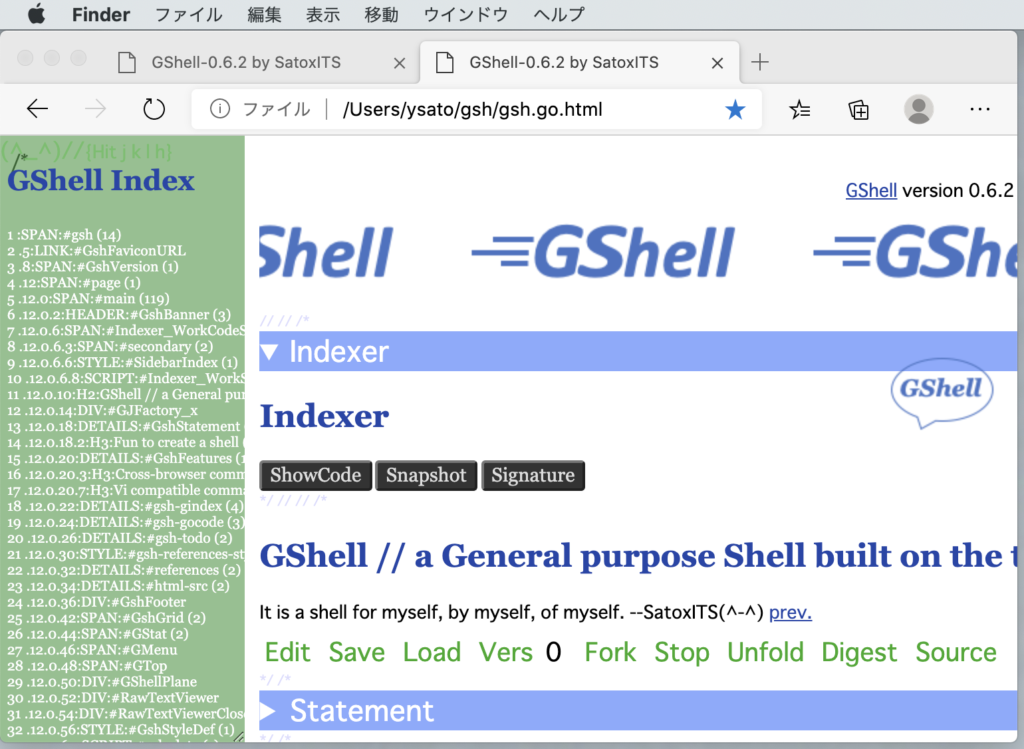The height and width of the screenshot is (749, 1024).
Task: Open the browser three-dot settings menu
Action: 979,109
